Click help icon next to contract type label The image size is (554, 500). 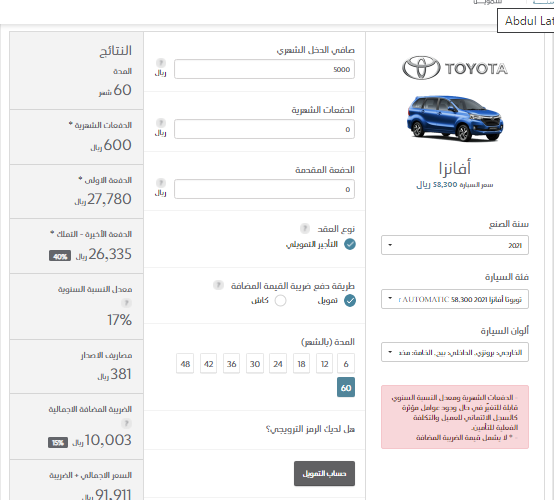[305, 228]
